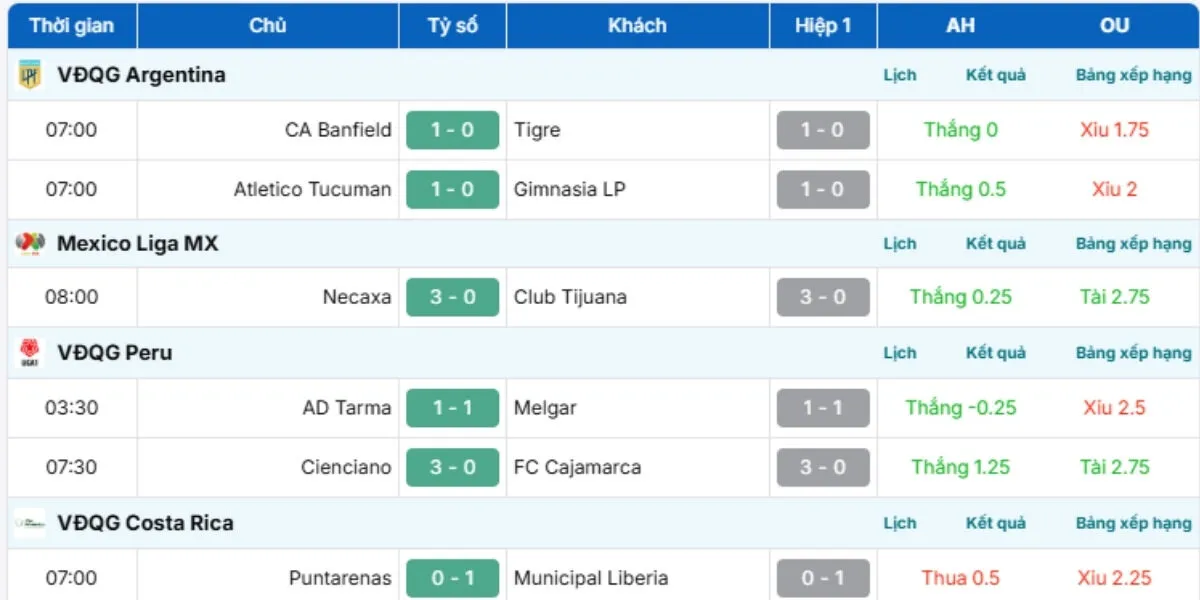Click the Mexico Liga MX logo icon

(30, 243)
